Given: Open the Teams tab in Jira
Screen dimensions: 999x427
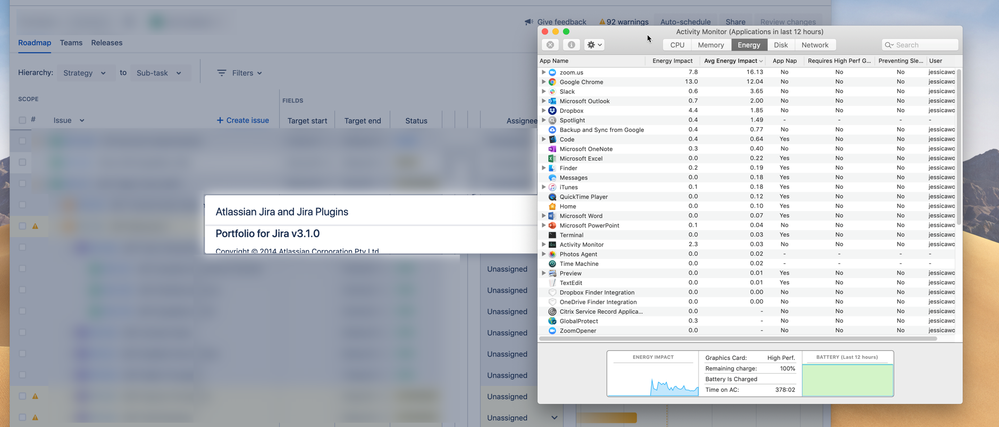Looking at the screenshot, I should coord(71,43).
